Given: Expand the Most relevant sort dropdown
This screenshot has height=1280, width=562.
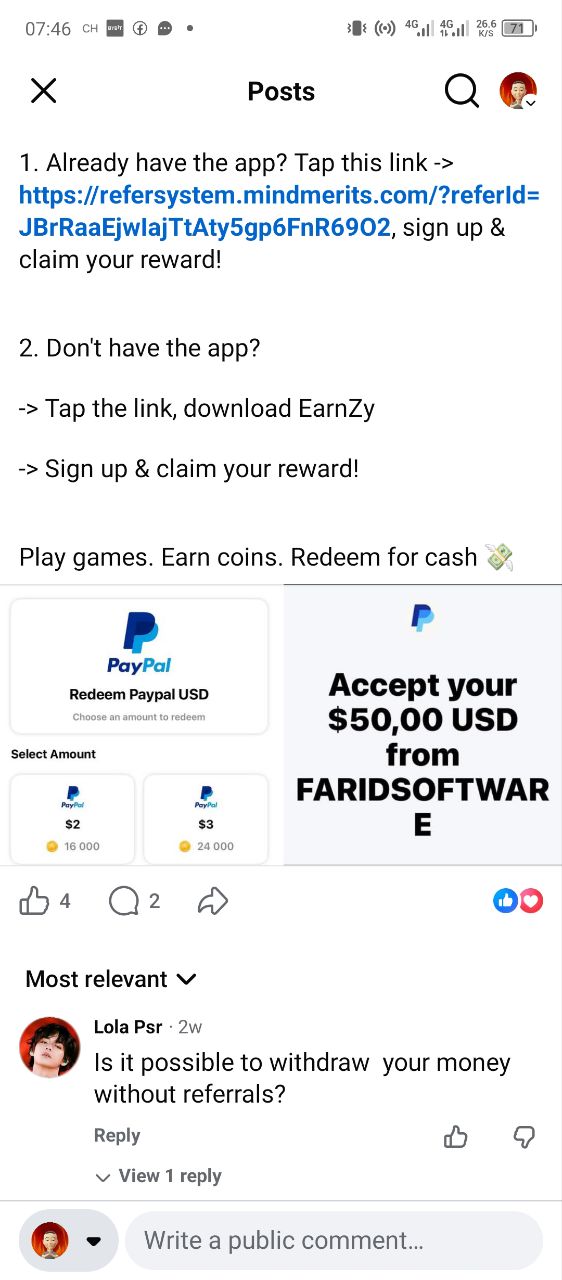Looking at the screenshot, I should pos(111,979).
